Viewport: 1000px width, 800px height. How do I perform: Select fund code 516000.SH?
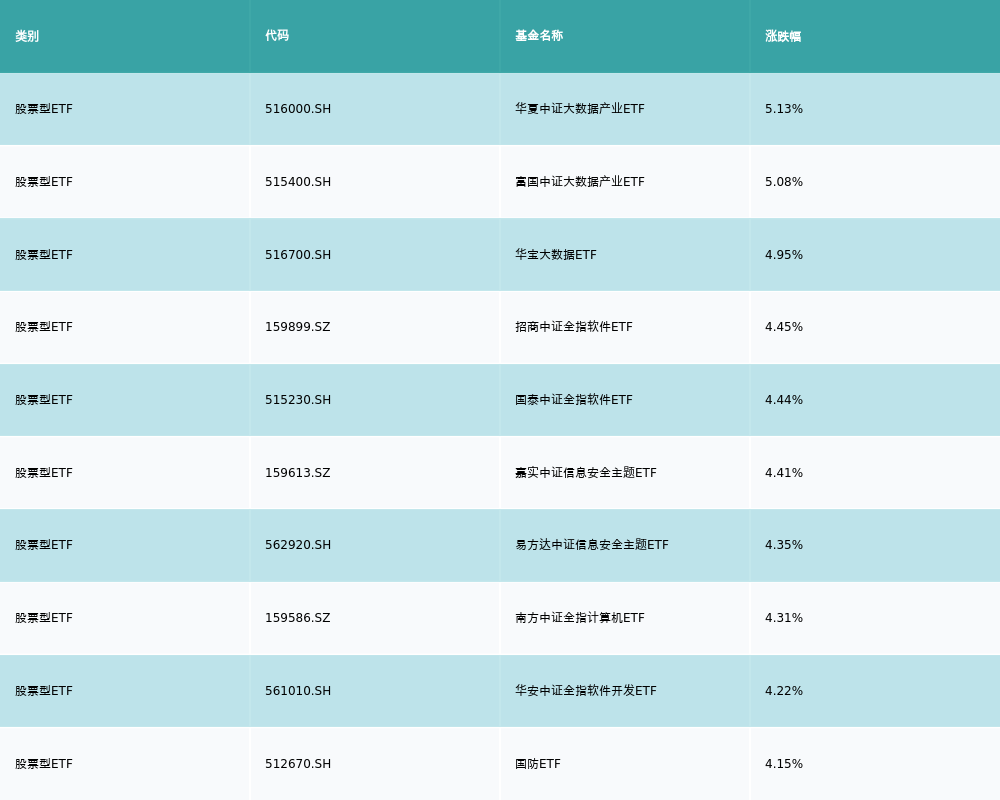298,108
